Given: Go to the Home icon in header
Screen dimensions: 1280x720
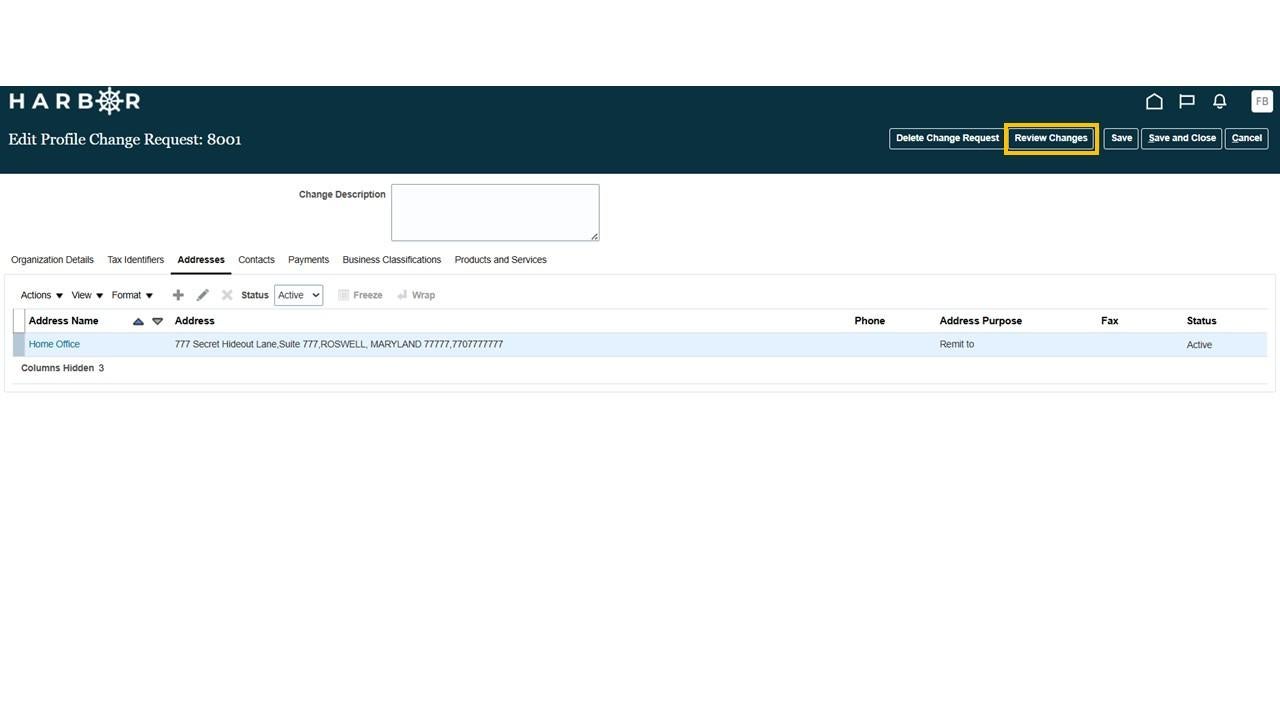Looking at the screenshot, I should click(1154, 101).
